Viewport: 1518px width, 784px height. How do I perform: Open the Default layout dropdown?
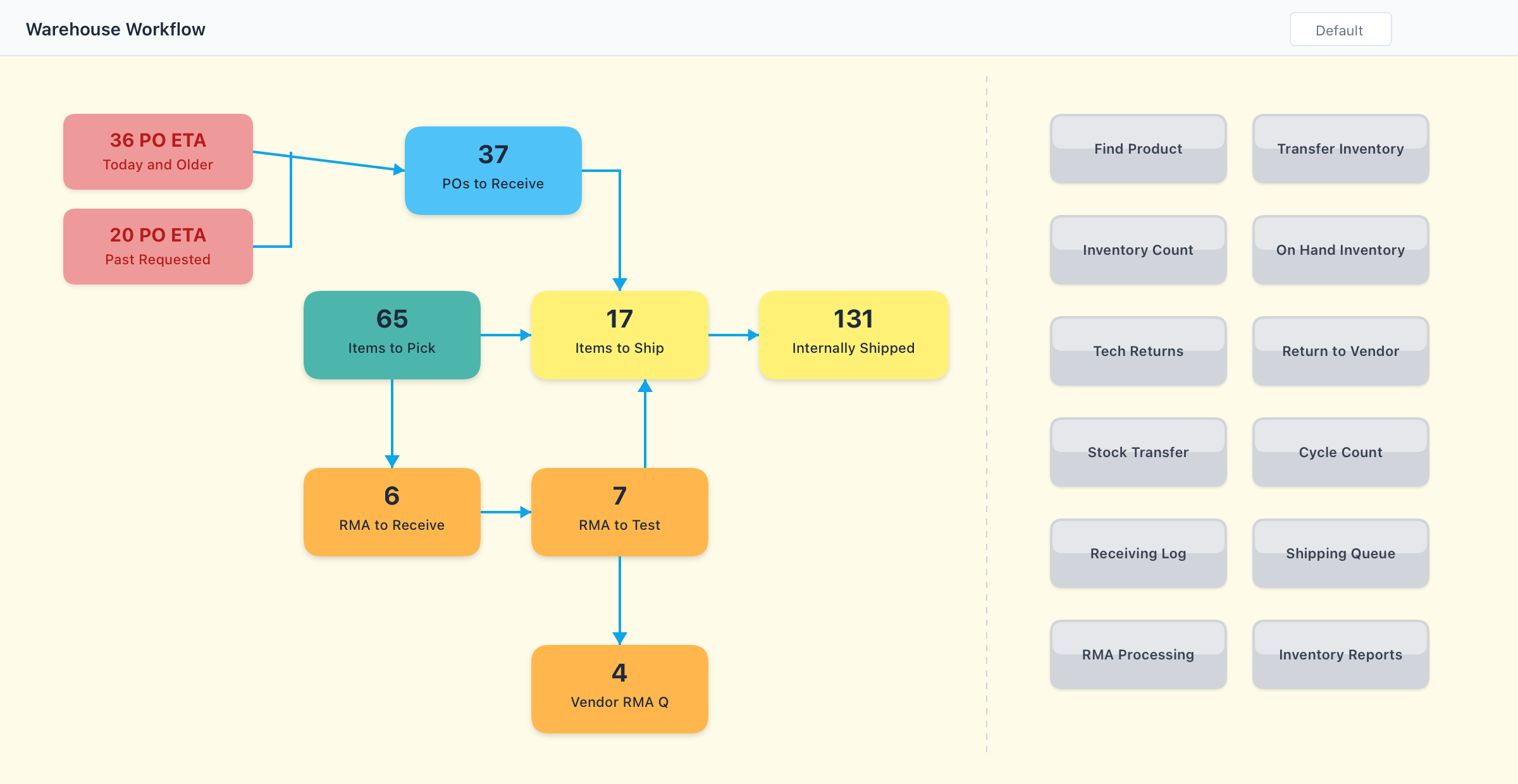(1340, 28)
